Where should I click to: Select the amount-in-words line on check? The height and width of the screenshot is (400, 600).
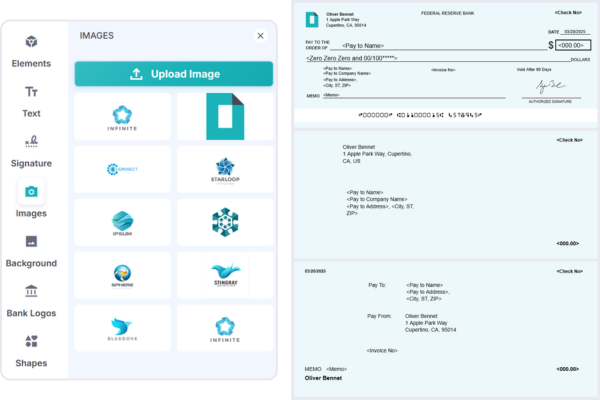(x=352, y=58)
